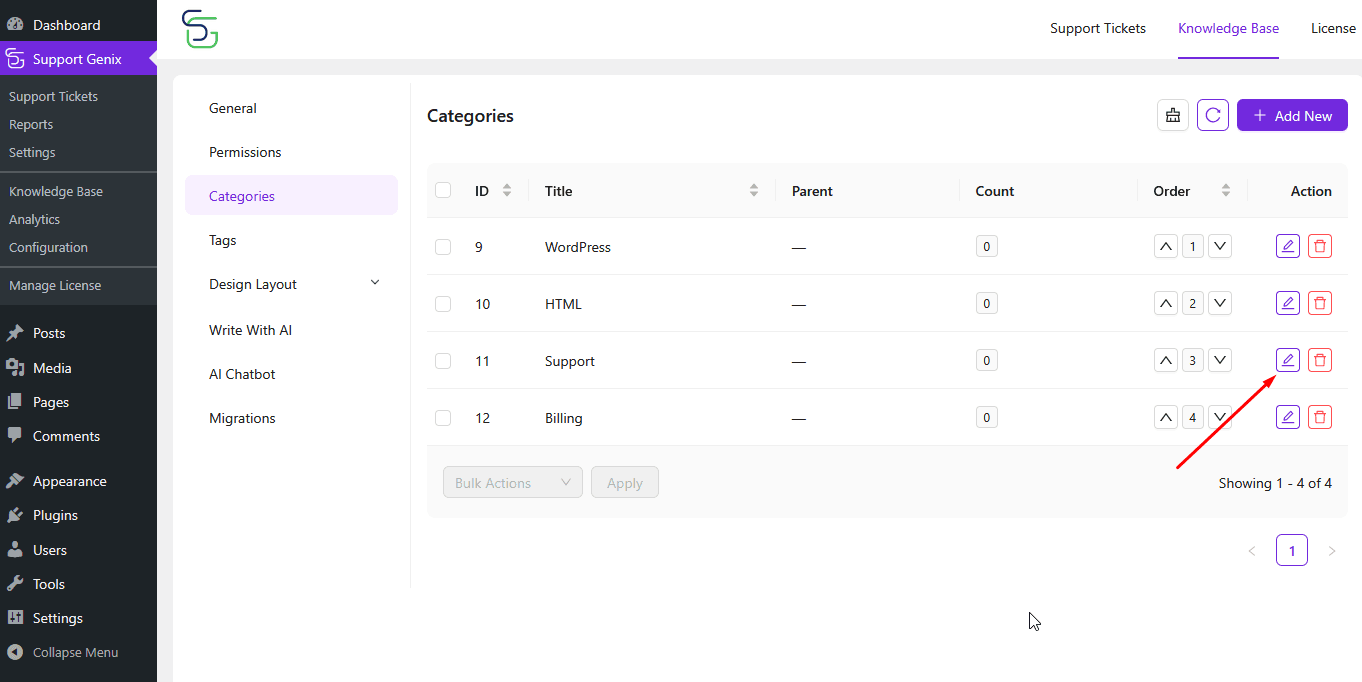Toggle the select-all checkbox in table header

443,190
